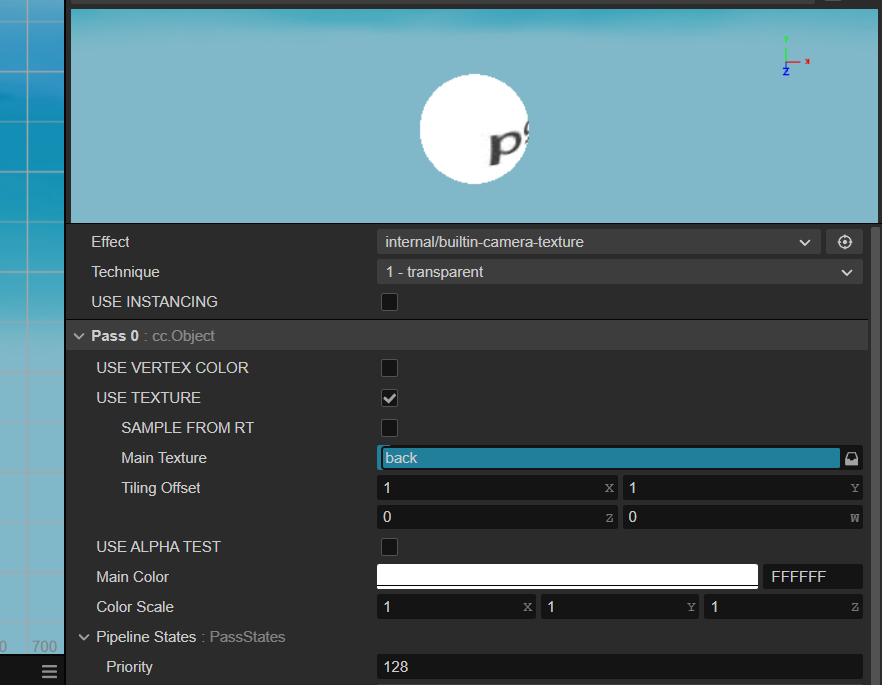This screenshot has height=685, width=882.
Task: Click the sphere material preview
Action: pyautogui.click(x=474, y=129)
